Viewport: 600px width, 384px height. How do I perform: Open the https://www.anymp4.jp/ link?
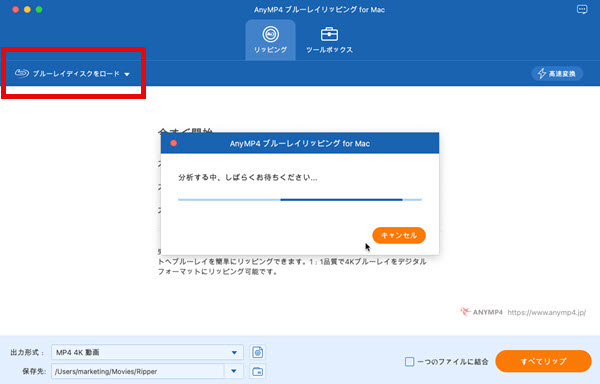[x=546, y=312]
